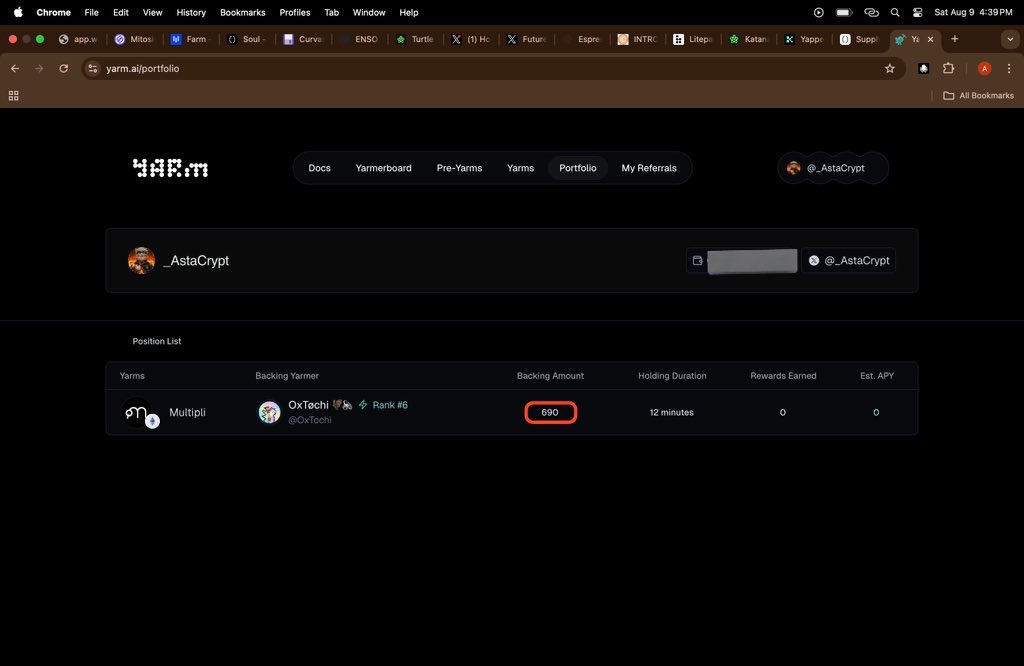Select the Portfolio nav item
1024x666 pixels.
(577, 168)
